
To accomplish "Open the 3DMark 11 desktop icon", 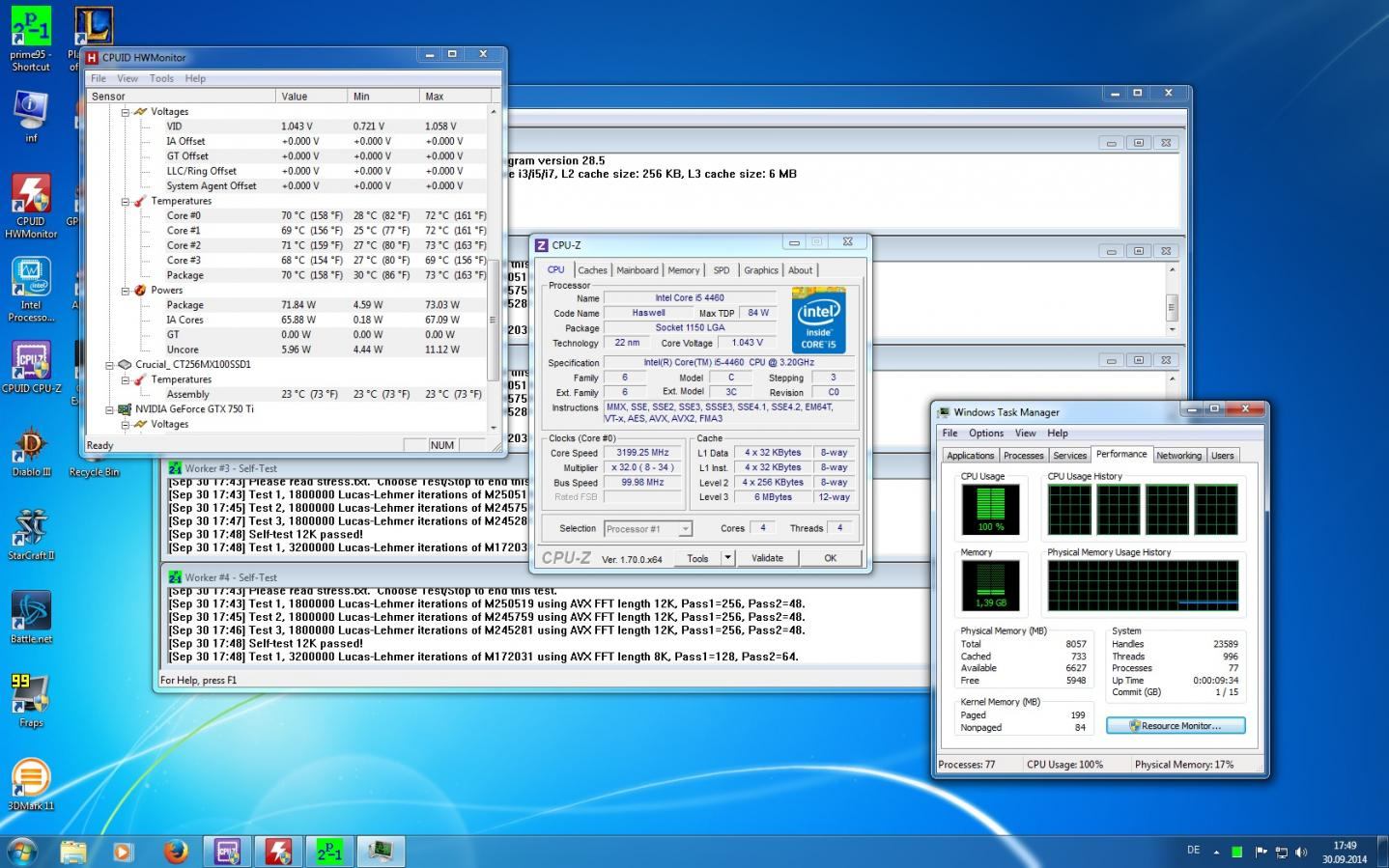I will coord(31,784).
